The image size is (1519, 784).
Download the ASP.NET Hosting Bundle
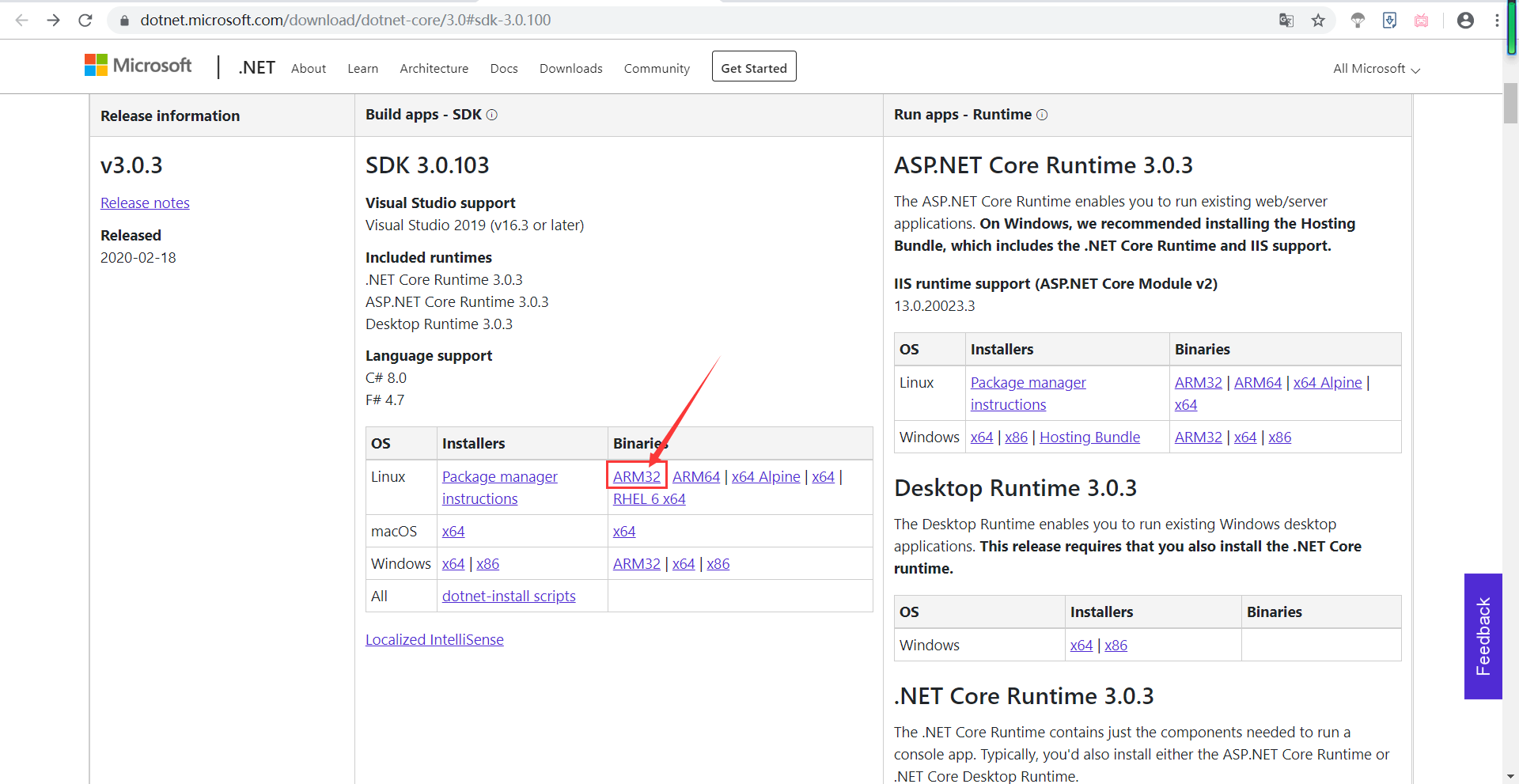pos(1089,437)
